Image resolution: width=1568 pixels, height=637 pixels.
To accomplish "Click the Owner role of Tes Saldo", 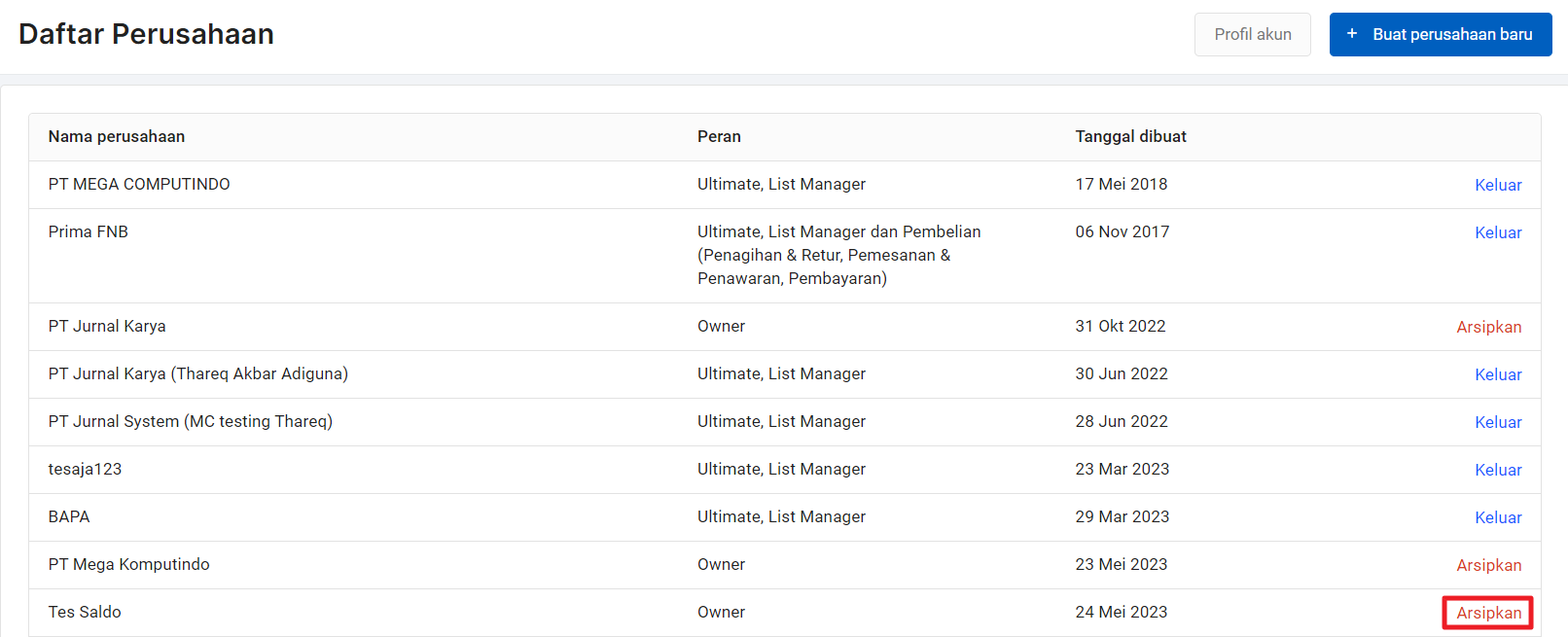I will (721, 612).
